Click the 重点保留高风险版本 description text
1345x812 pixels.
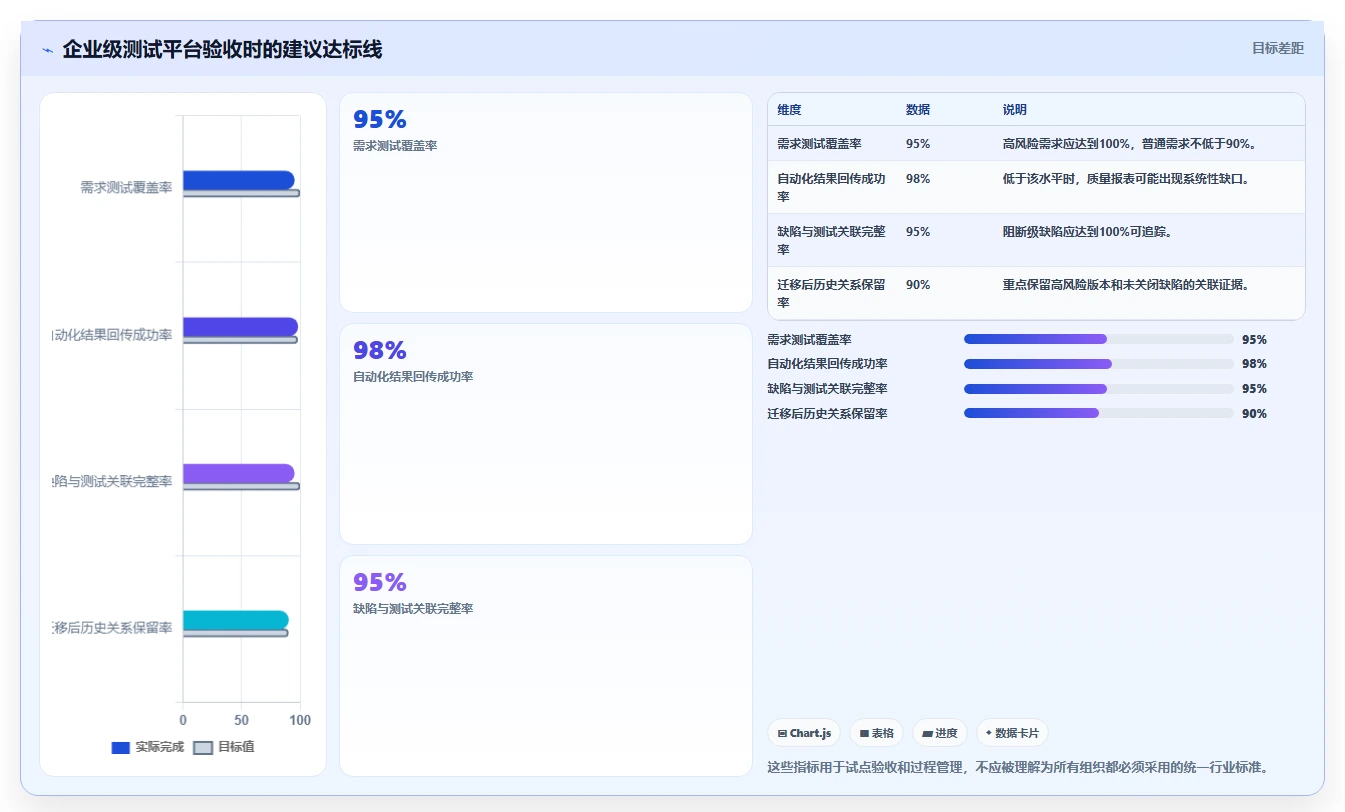click(x=1127, y=285)
